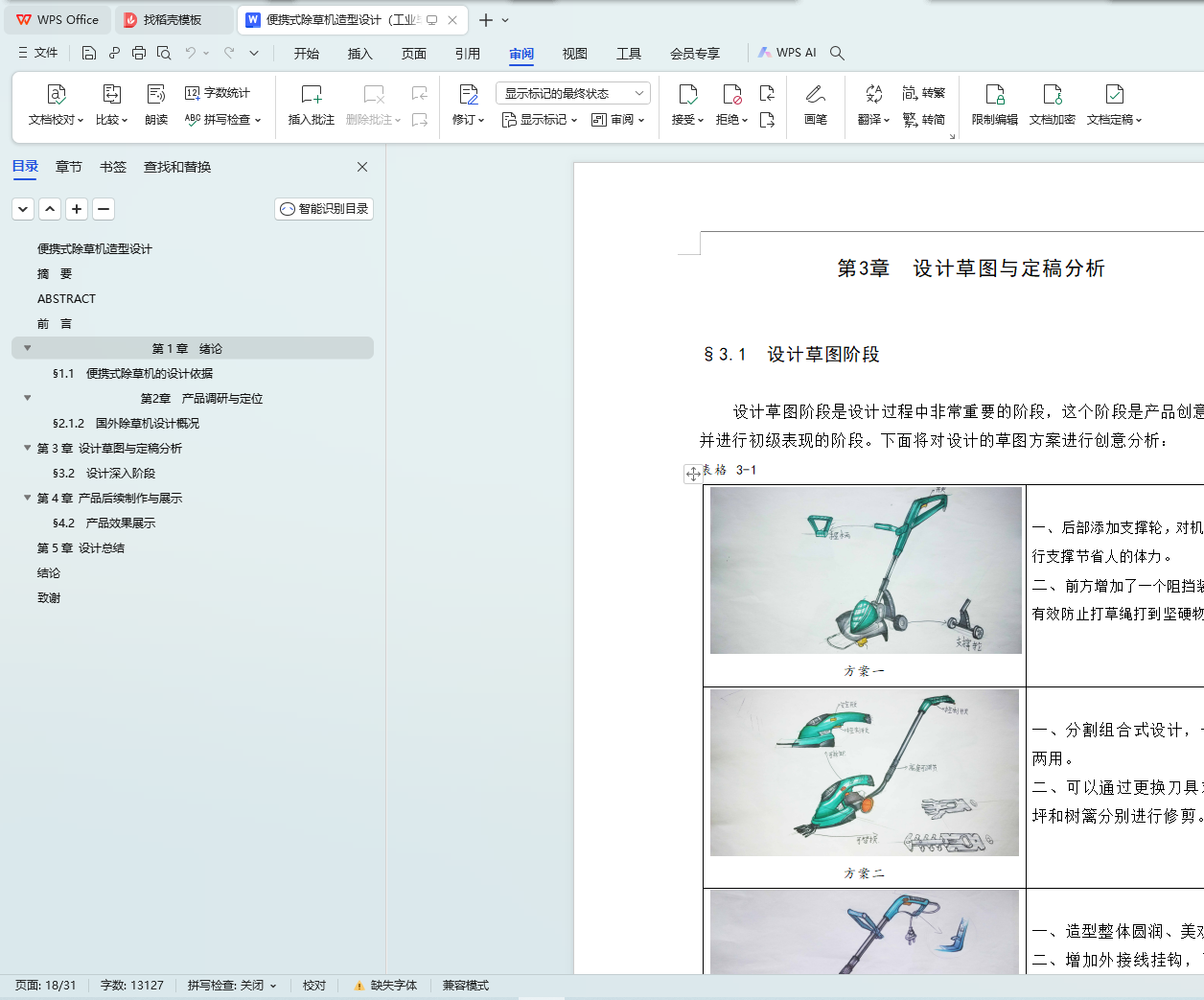Viewport: 1204px width, 1000px height.
Task: Switch to the 插入 ribbon tab
Action: click(360, 53)
